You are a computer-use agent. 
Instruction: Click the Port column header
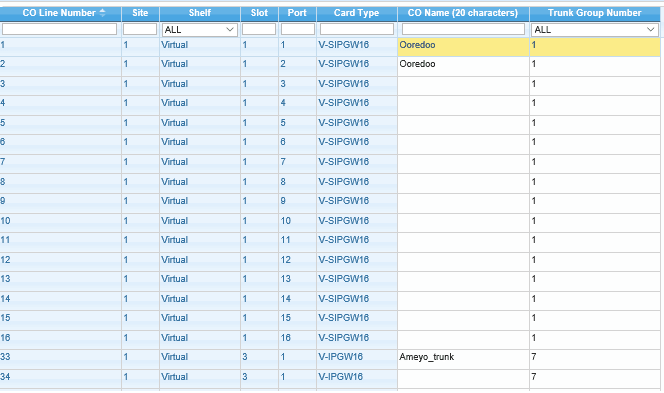297,13
